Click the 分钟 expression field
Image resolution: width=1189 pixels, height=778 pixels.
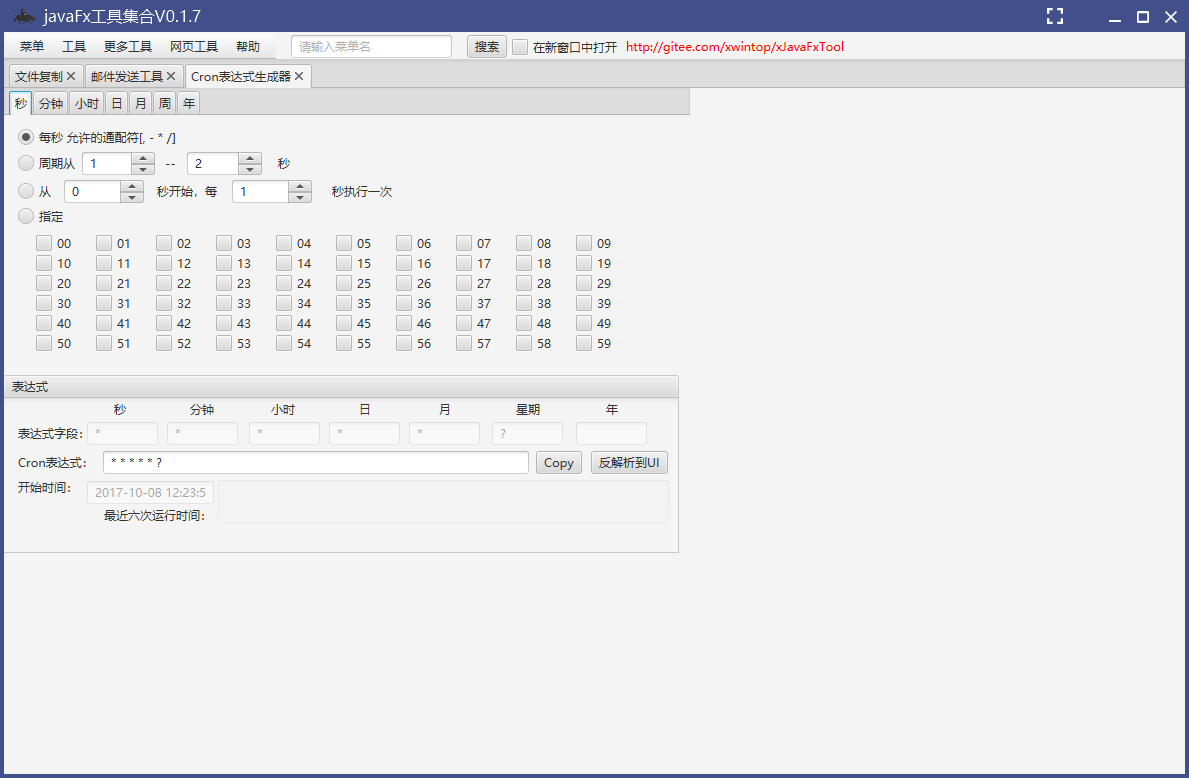[x=202, y=434]
